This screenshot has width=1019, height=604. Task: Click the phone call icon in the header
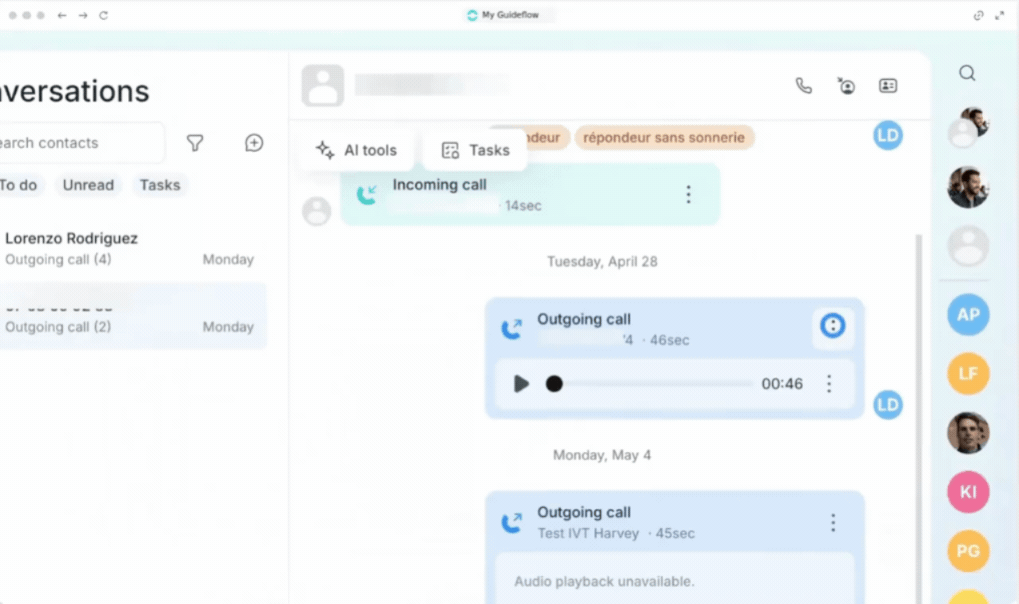804,86
